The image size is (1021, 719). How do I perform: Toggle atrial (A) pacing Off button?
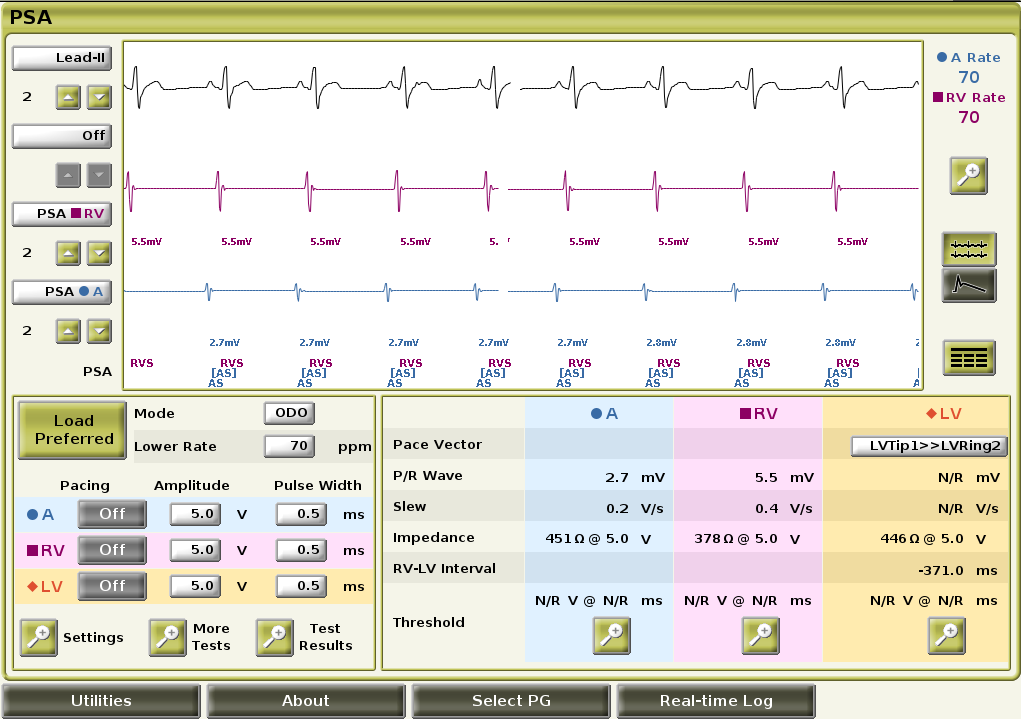point(112,514)
